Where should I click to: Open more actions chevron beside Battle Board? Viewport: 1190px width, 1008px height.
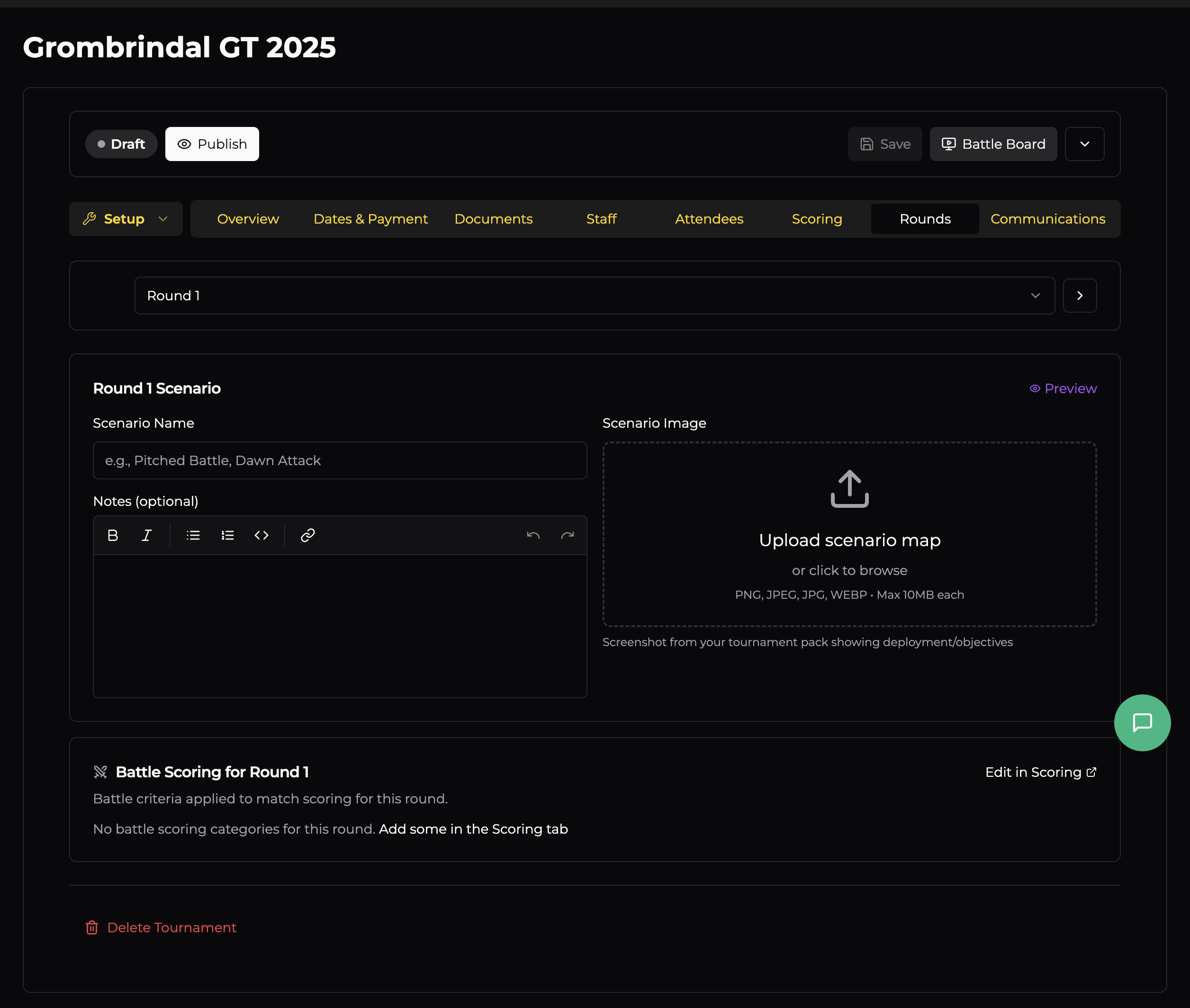1084,144
